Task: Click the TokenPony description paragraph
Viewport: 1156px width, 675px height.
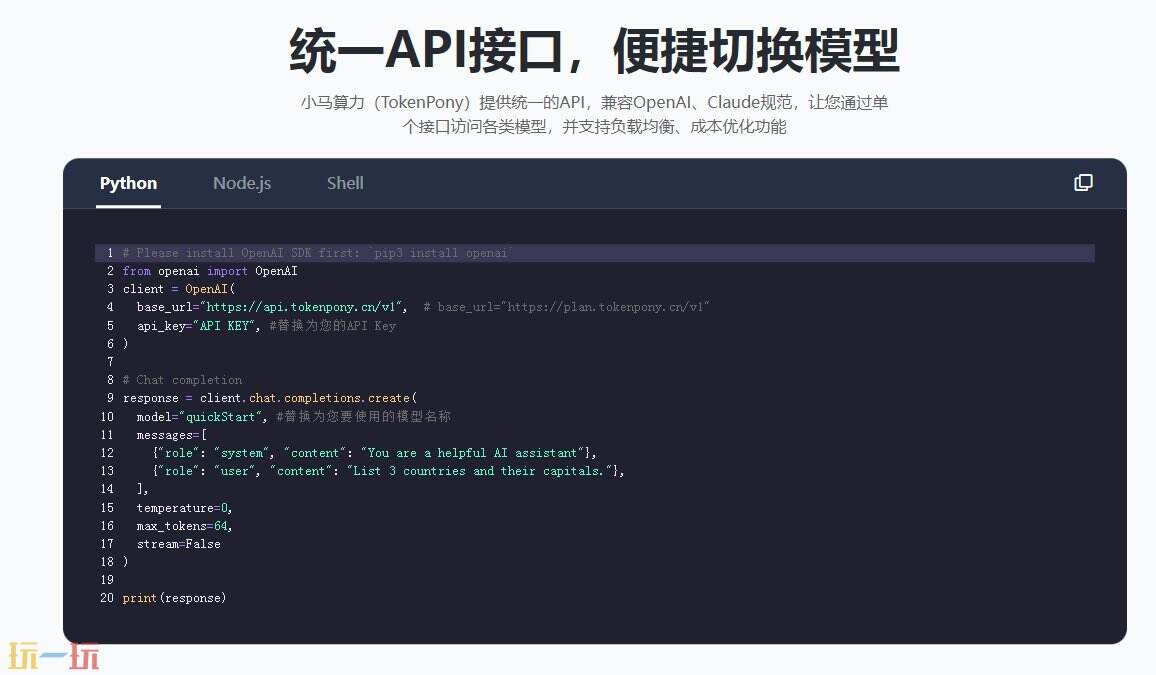Action: click(577, 115)
